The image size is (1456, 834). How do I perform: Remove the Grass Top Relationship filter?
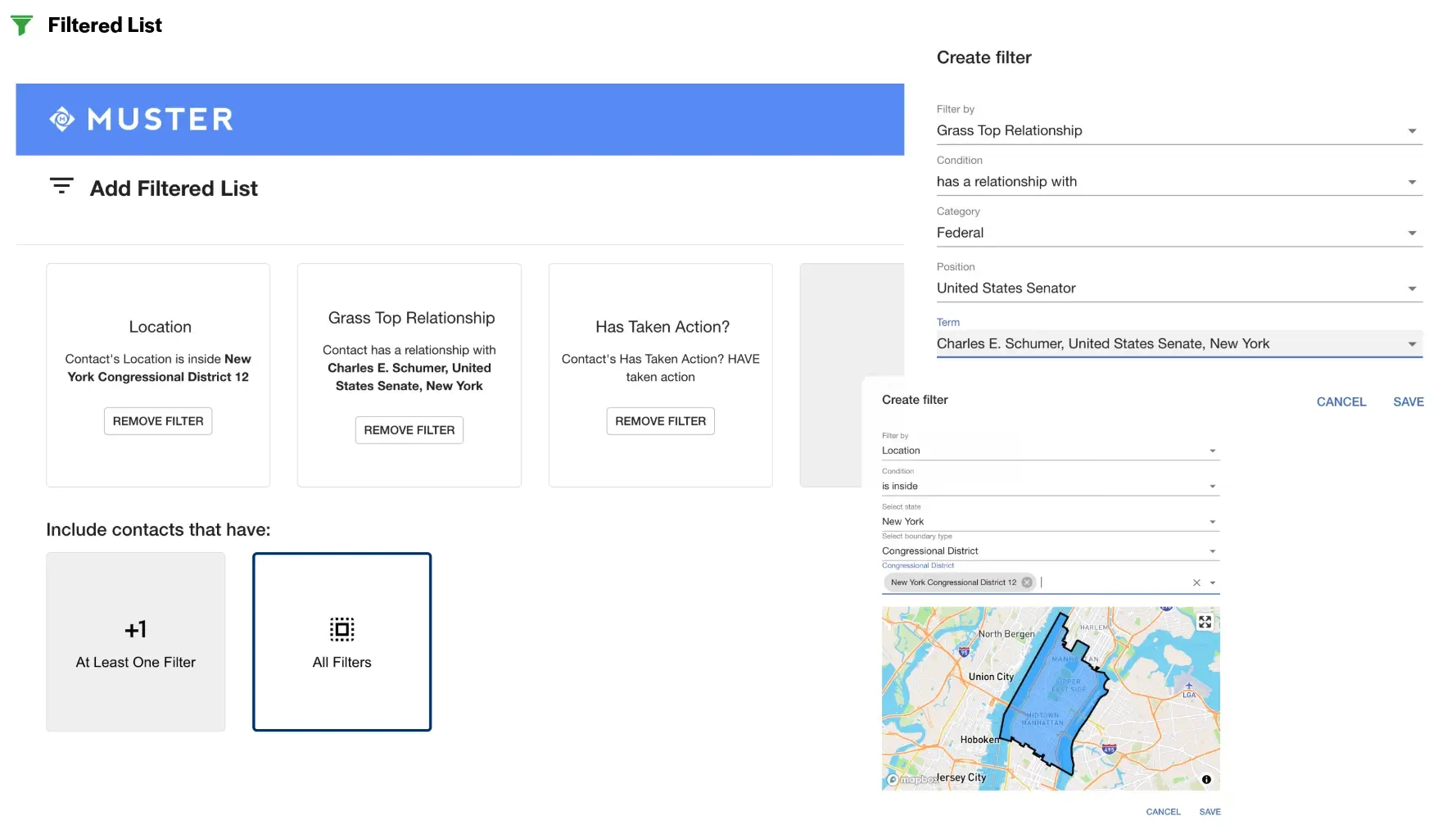pyautogui.click(x=409, y=430)
